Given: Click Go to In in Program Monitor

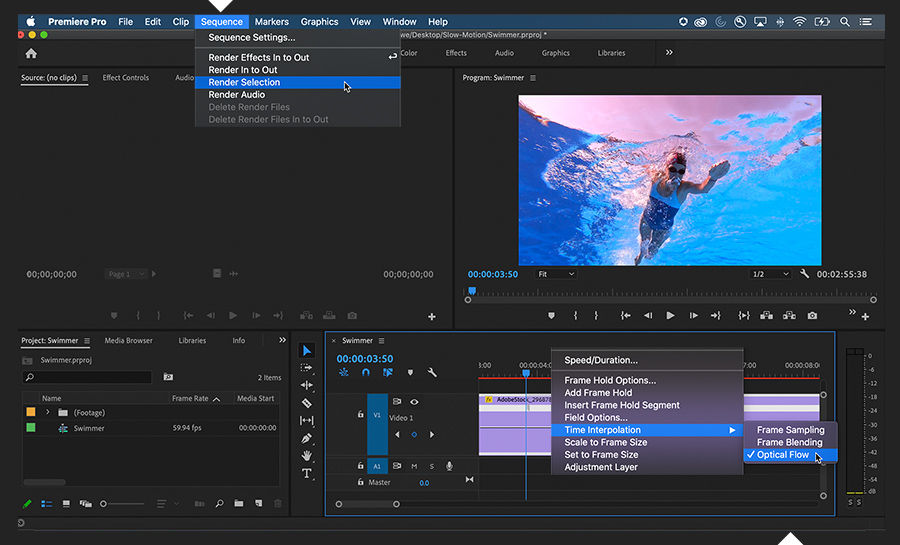Looking at the screenshot, I should coord(626,316).
